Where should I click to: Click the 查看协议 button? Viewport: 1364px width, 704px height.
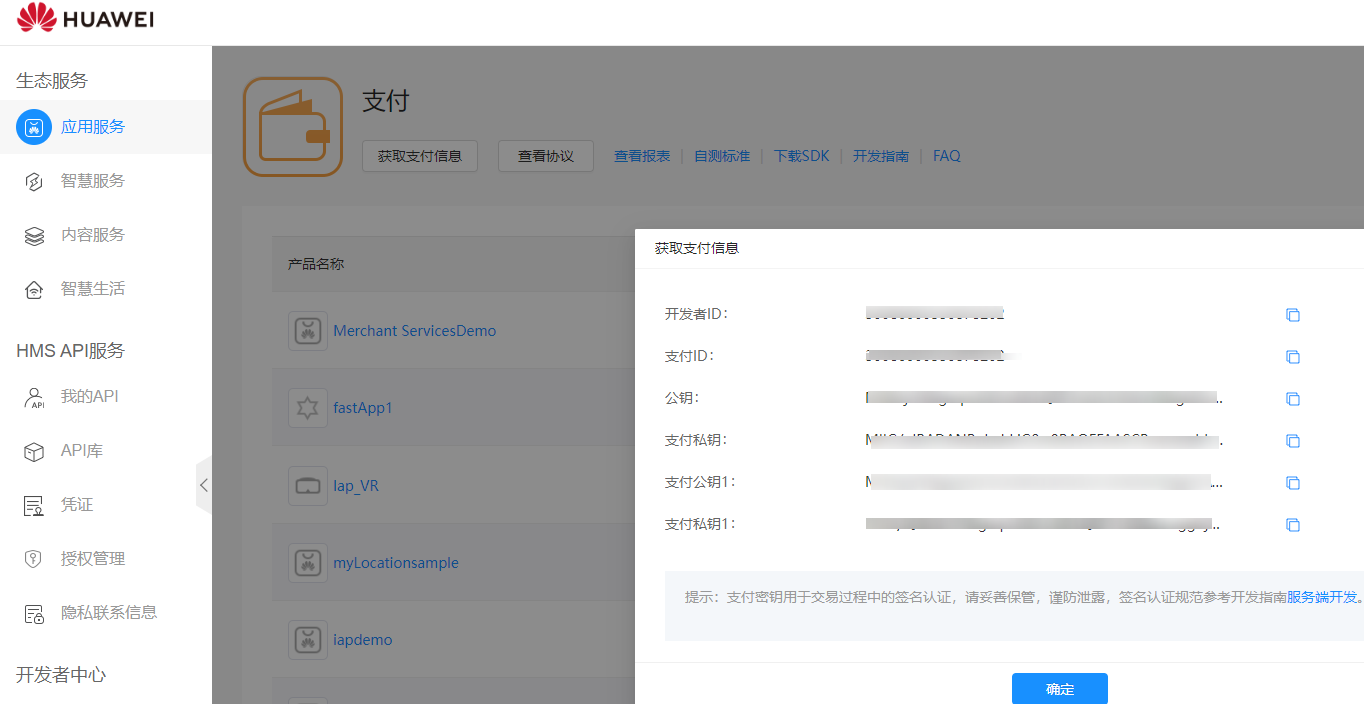pyautogui.click(x=546, y=156)
